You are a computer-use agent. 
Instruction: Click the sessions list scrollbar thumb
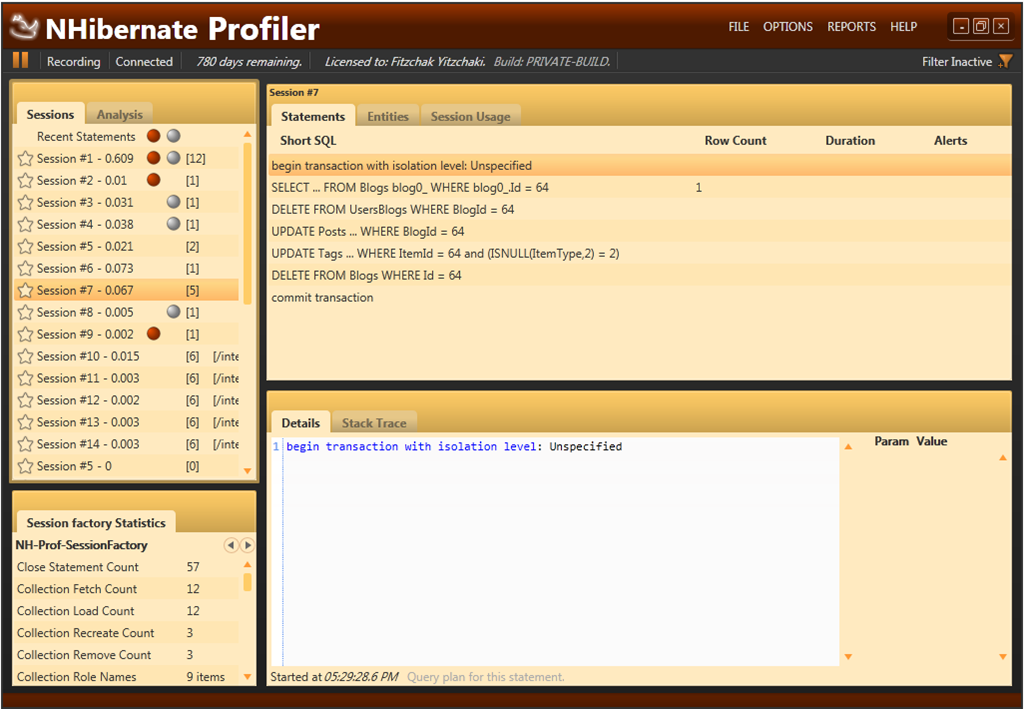pos(248,223)
